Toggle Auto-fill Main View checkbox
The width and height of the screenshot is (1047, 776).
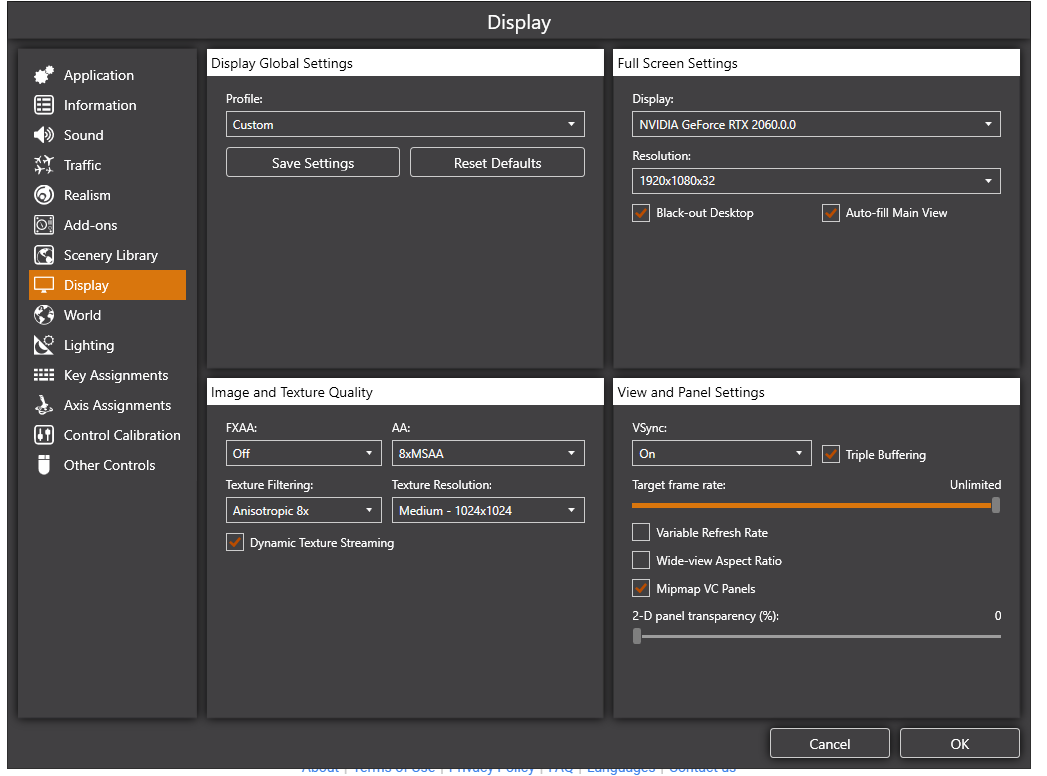[831, 213]
